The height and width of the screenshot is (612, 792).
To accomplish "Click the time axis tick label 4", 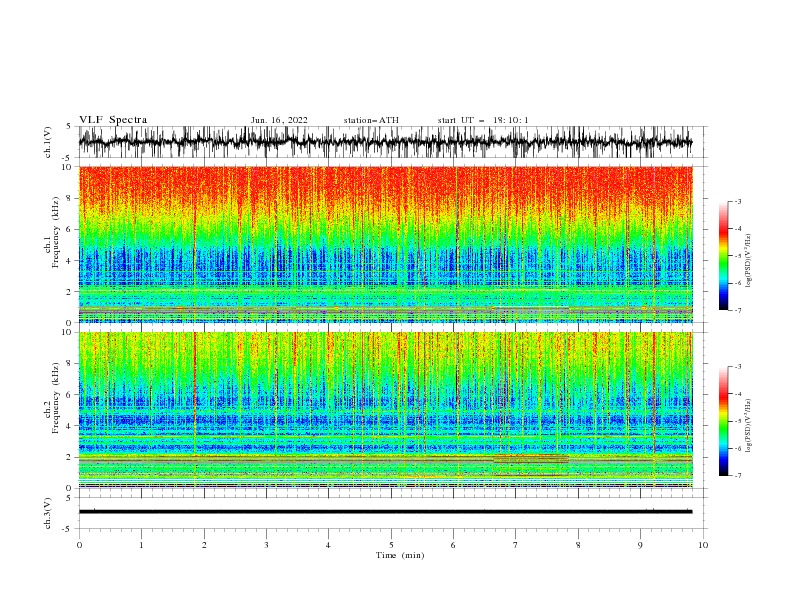I will (328, 545).
